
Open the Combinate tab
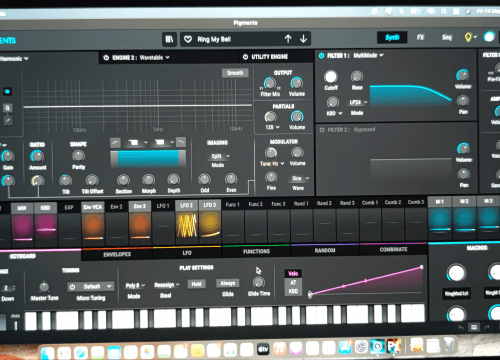393,249
